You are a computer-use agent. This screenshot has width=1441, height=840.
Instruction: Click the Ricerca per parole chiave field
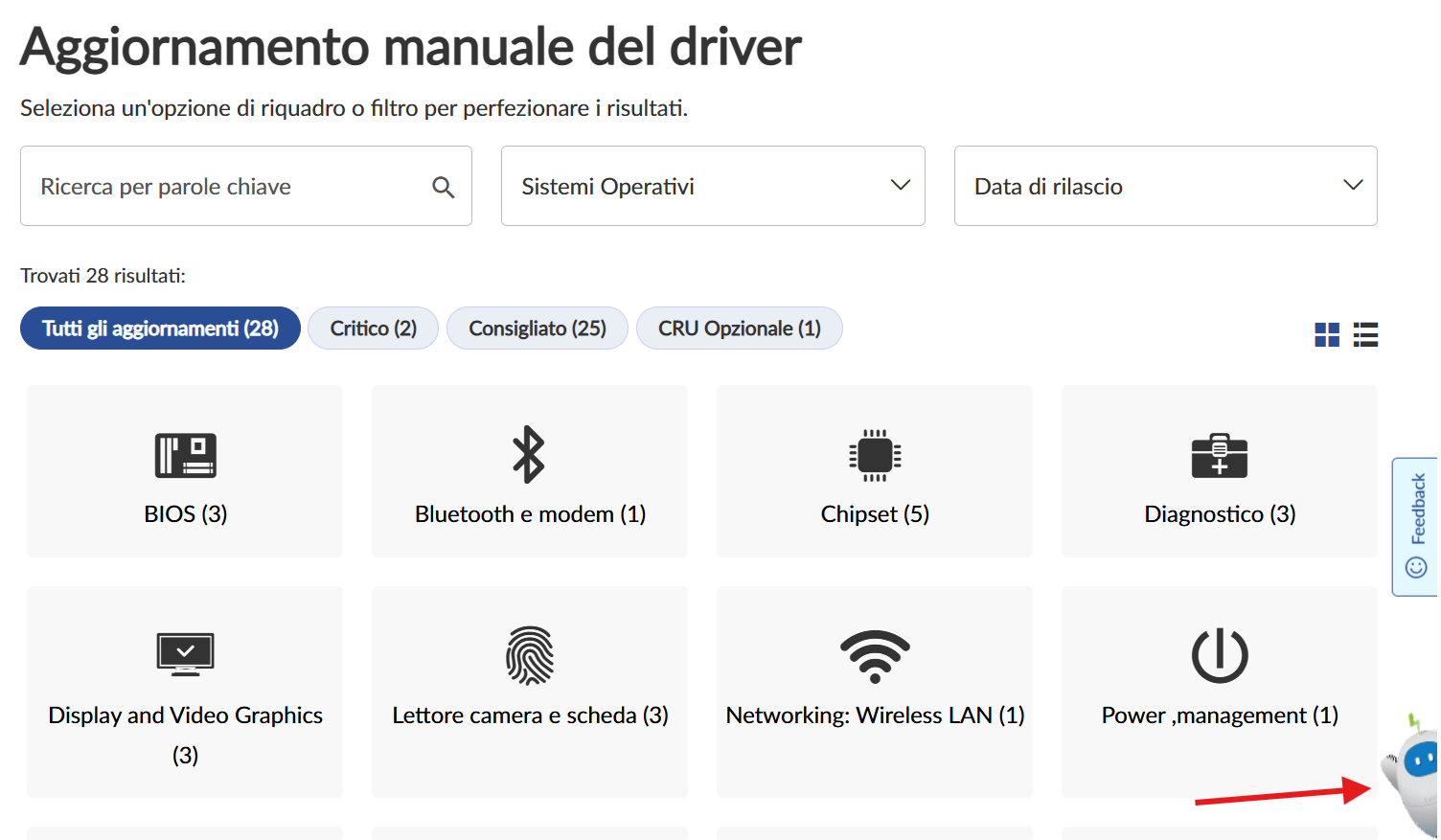coord(246,186)
